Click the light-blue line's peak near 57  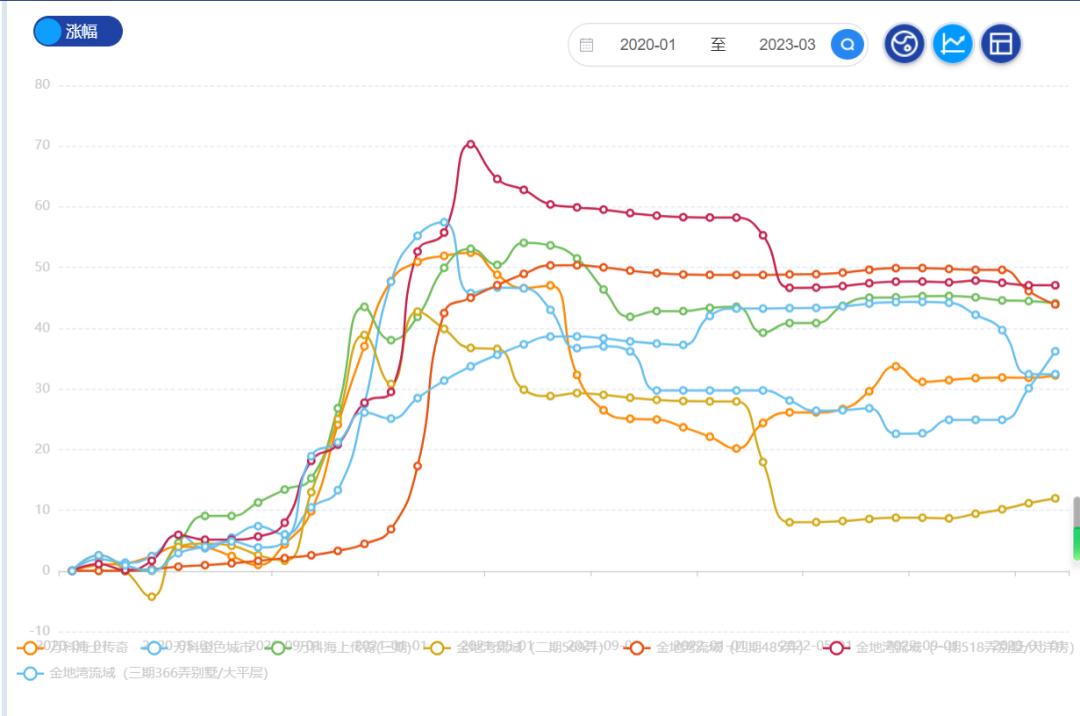[444, 222]
